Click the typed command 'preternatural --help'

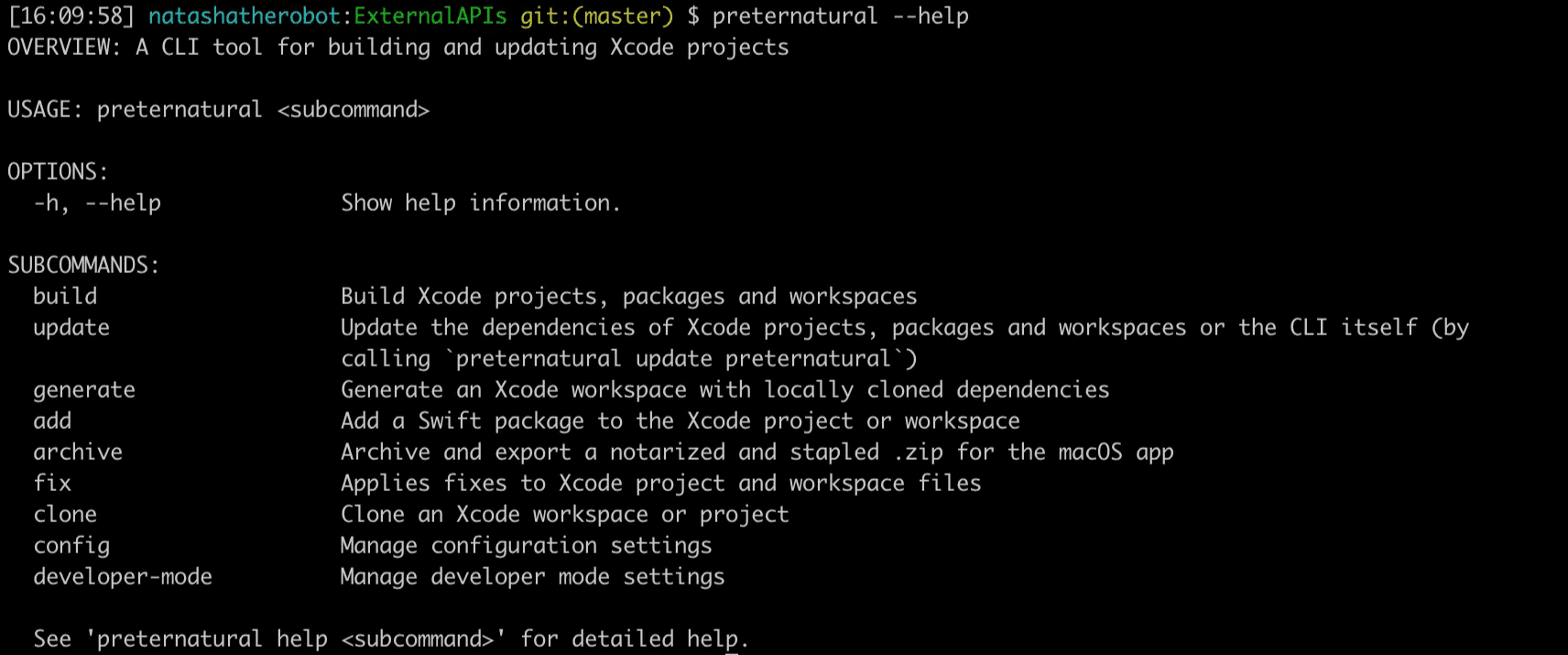pyautogui.click(x=841, y=16)
